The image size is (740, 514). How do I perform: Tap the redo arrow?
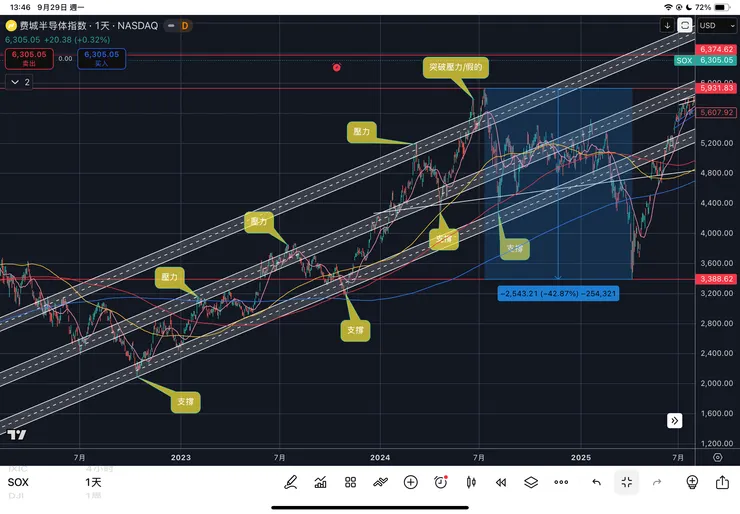tap(657, 482)
